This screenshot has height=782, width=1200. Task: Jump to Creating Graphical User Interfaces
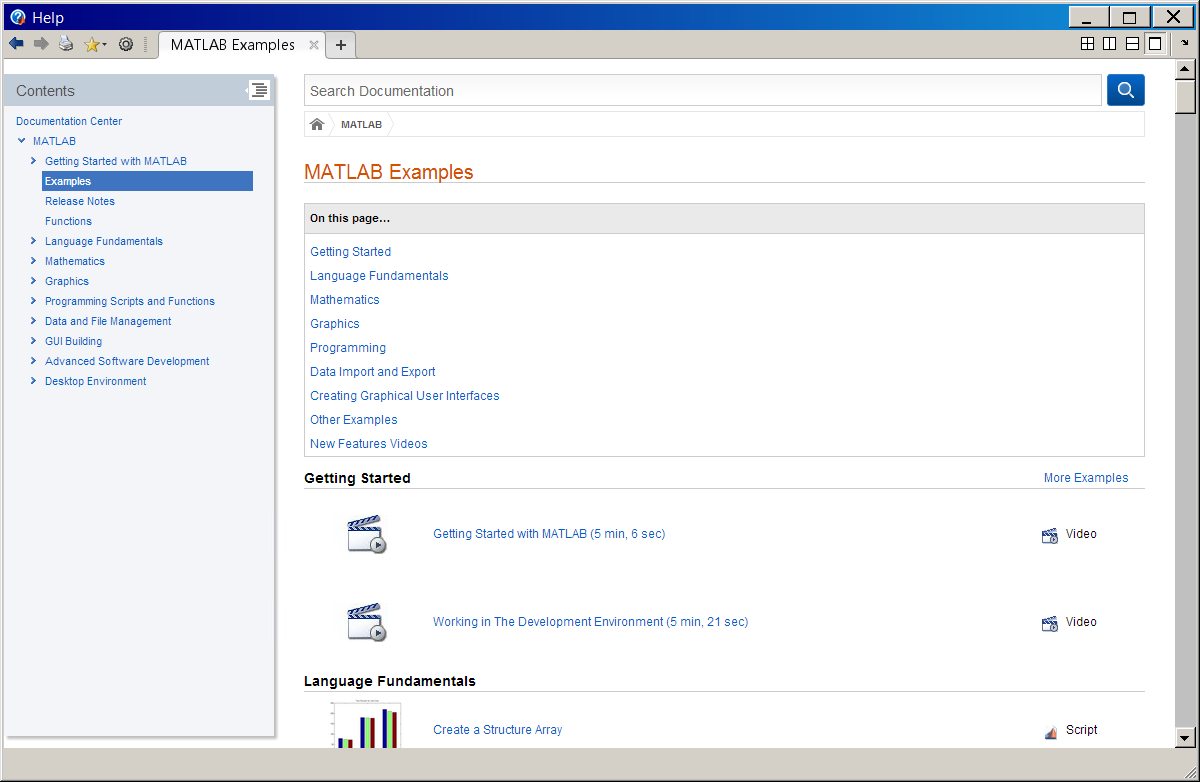(x=405, y=396)
